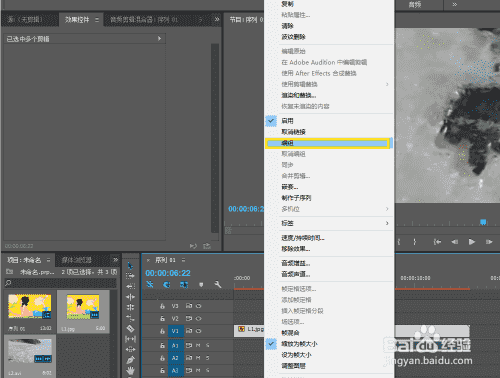Add a marker from timeline header

point(201,284)
